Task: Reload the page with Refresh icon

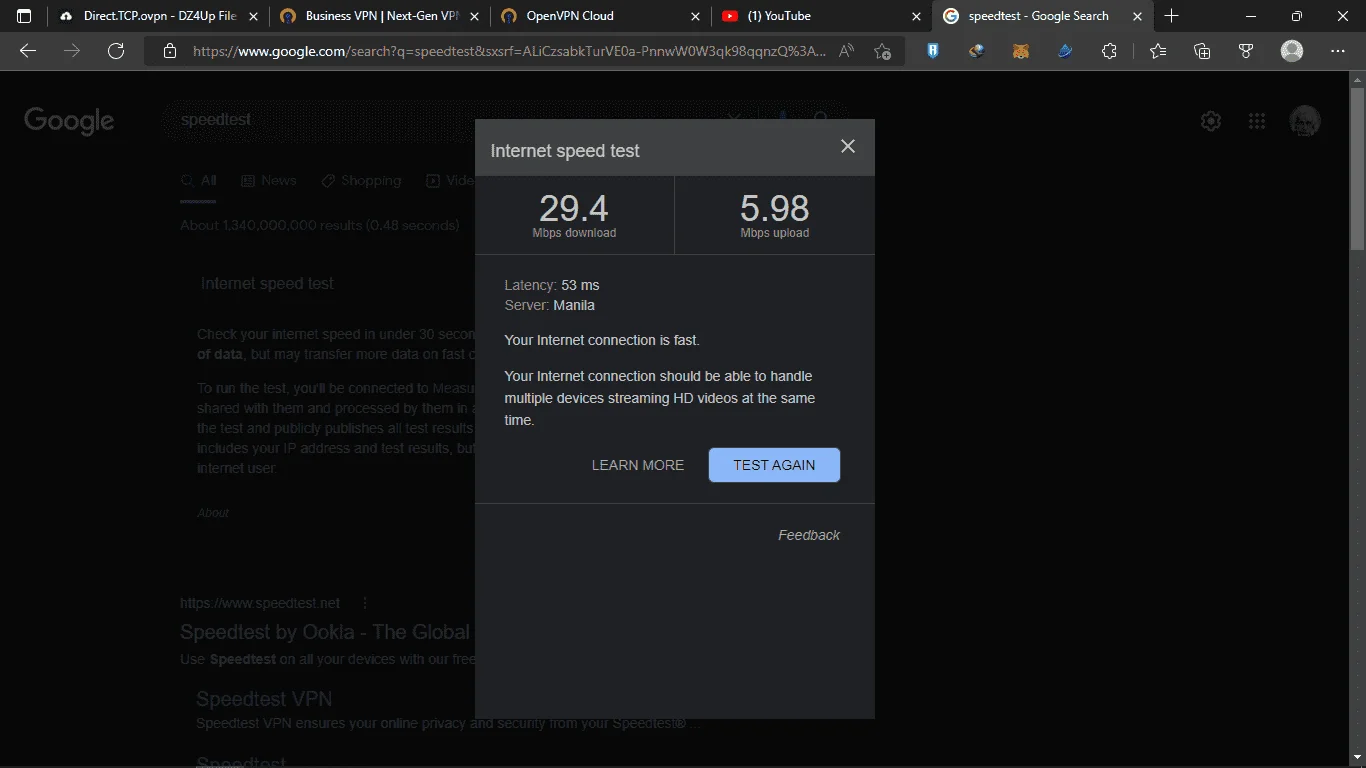Action: click(116, 51)
